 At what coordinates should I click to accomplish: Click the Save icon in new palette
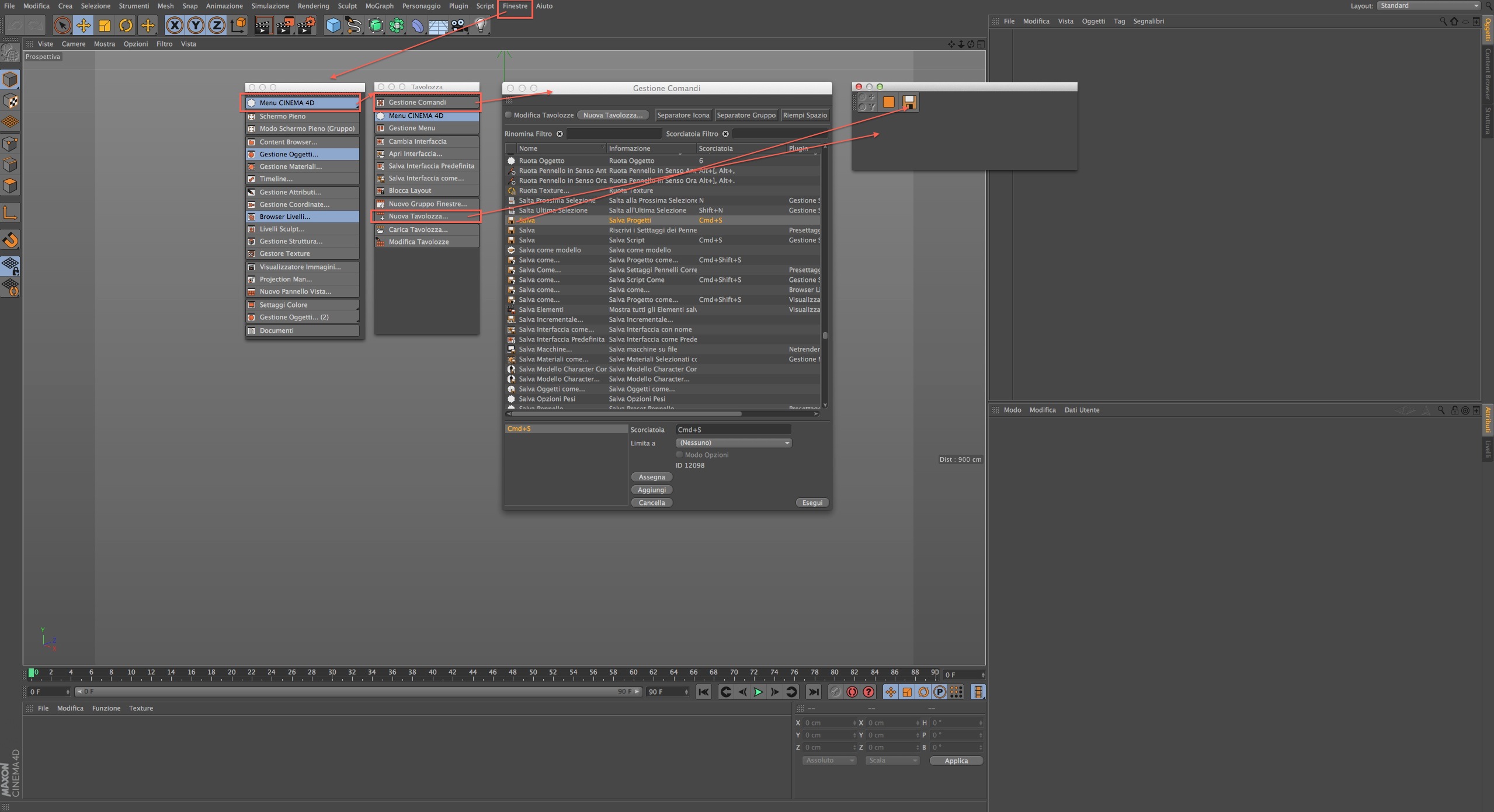tap(909, 102)
